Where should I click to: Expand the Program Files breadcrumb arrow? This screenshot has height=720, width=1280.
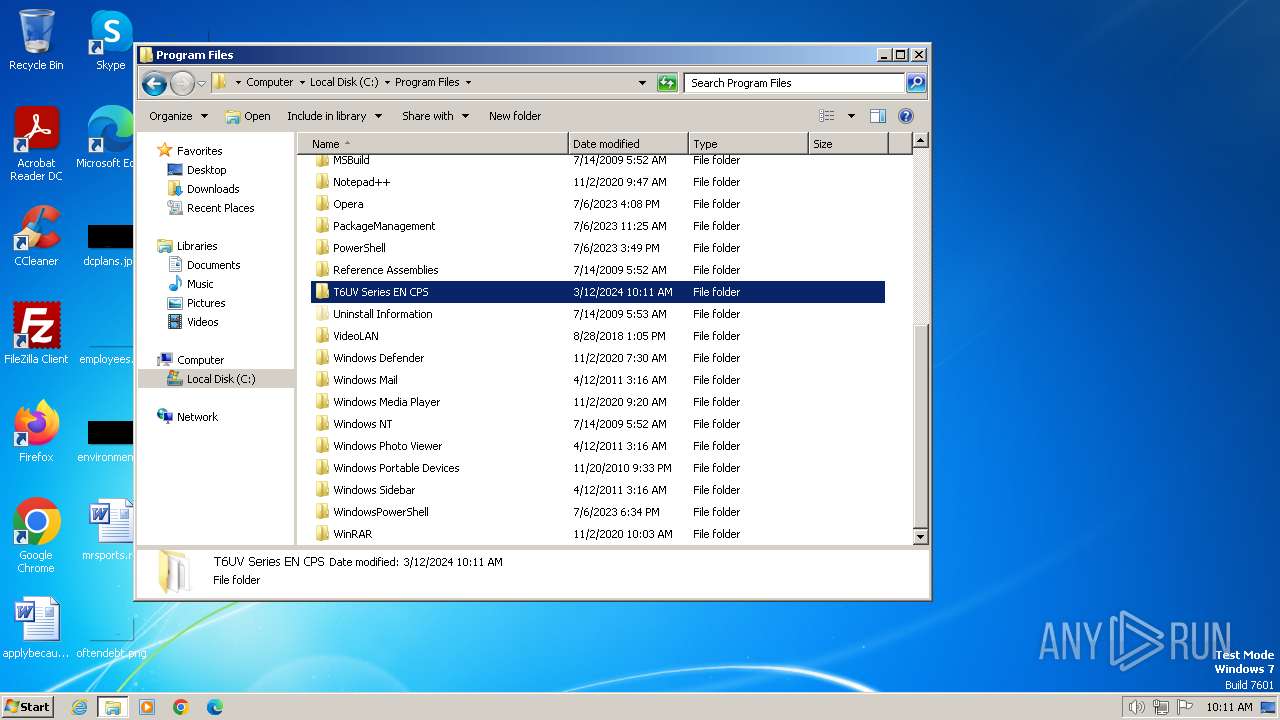tap(468, 83)
